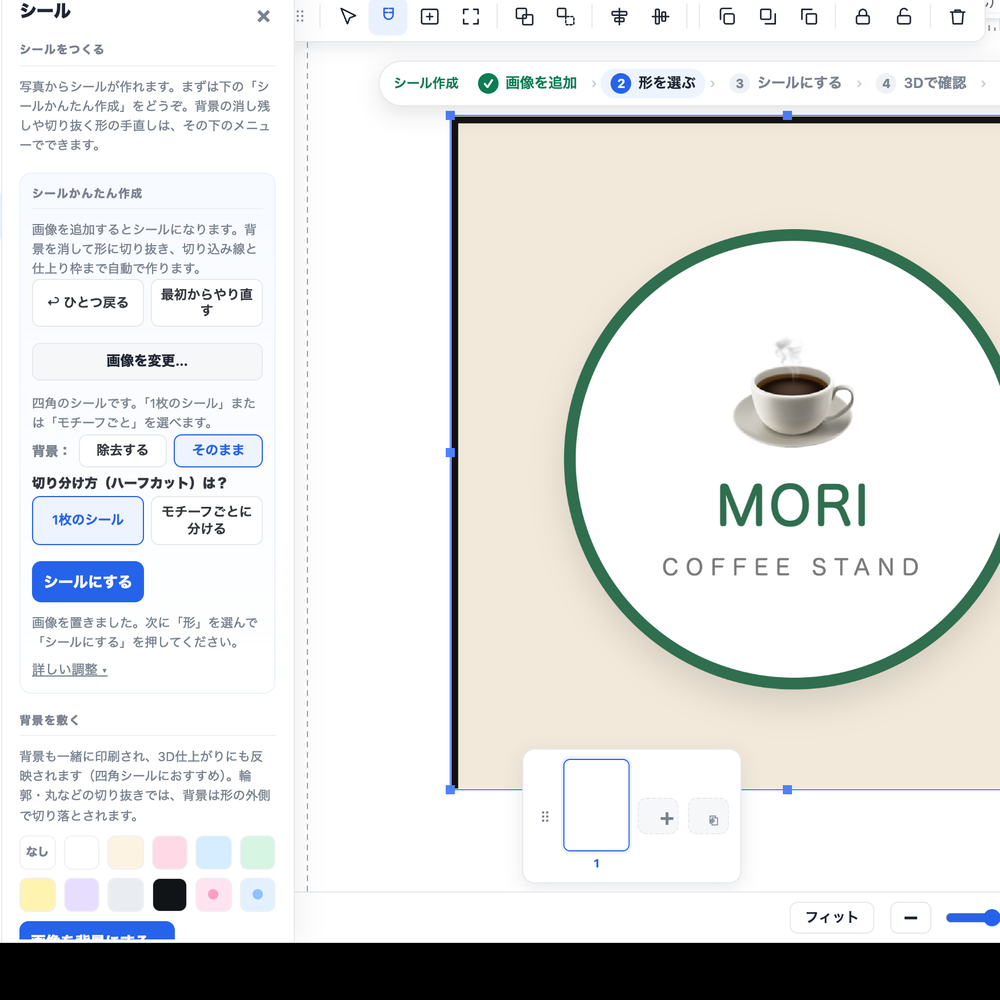Click the zoom slider handle
Viewport: 1000px width, 1000px height.
pyautogui.click(x=991, y=918)
